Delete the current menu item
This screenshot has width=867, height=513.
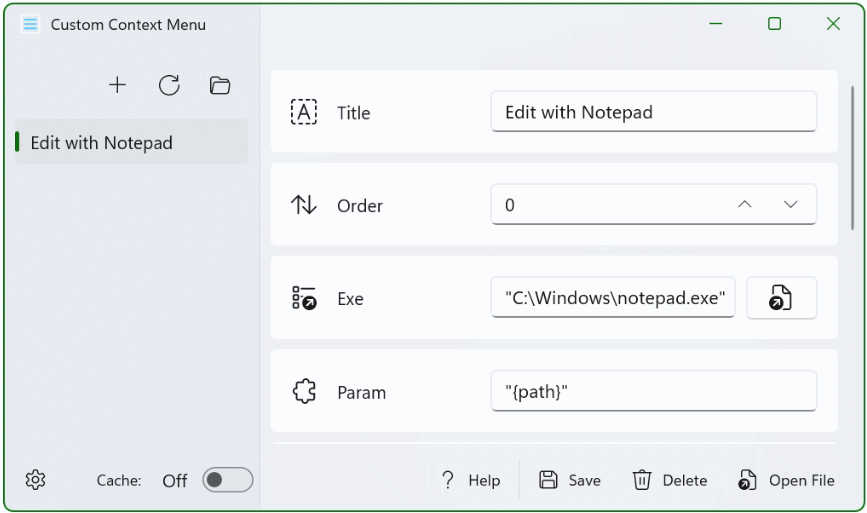click(x=670, y=480)
